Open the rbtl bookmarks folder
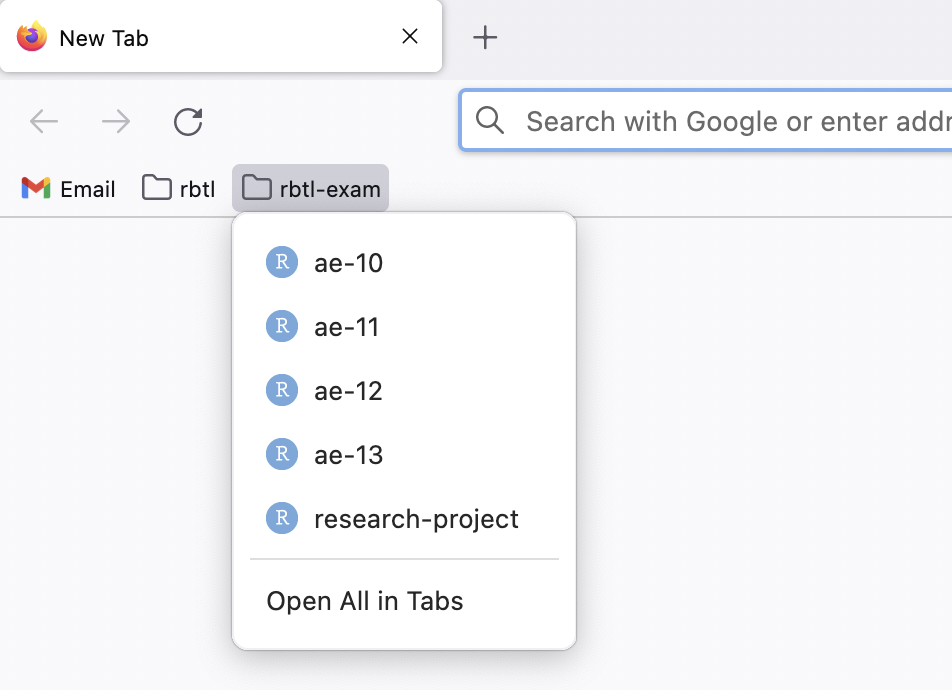 point(178,188)
